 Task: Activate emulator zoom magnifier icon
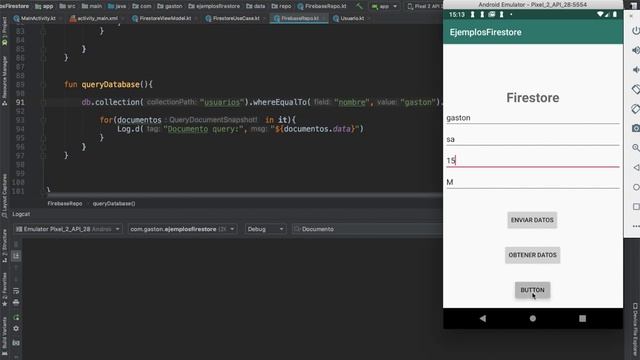636,148
